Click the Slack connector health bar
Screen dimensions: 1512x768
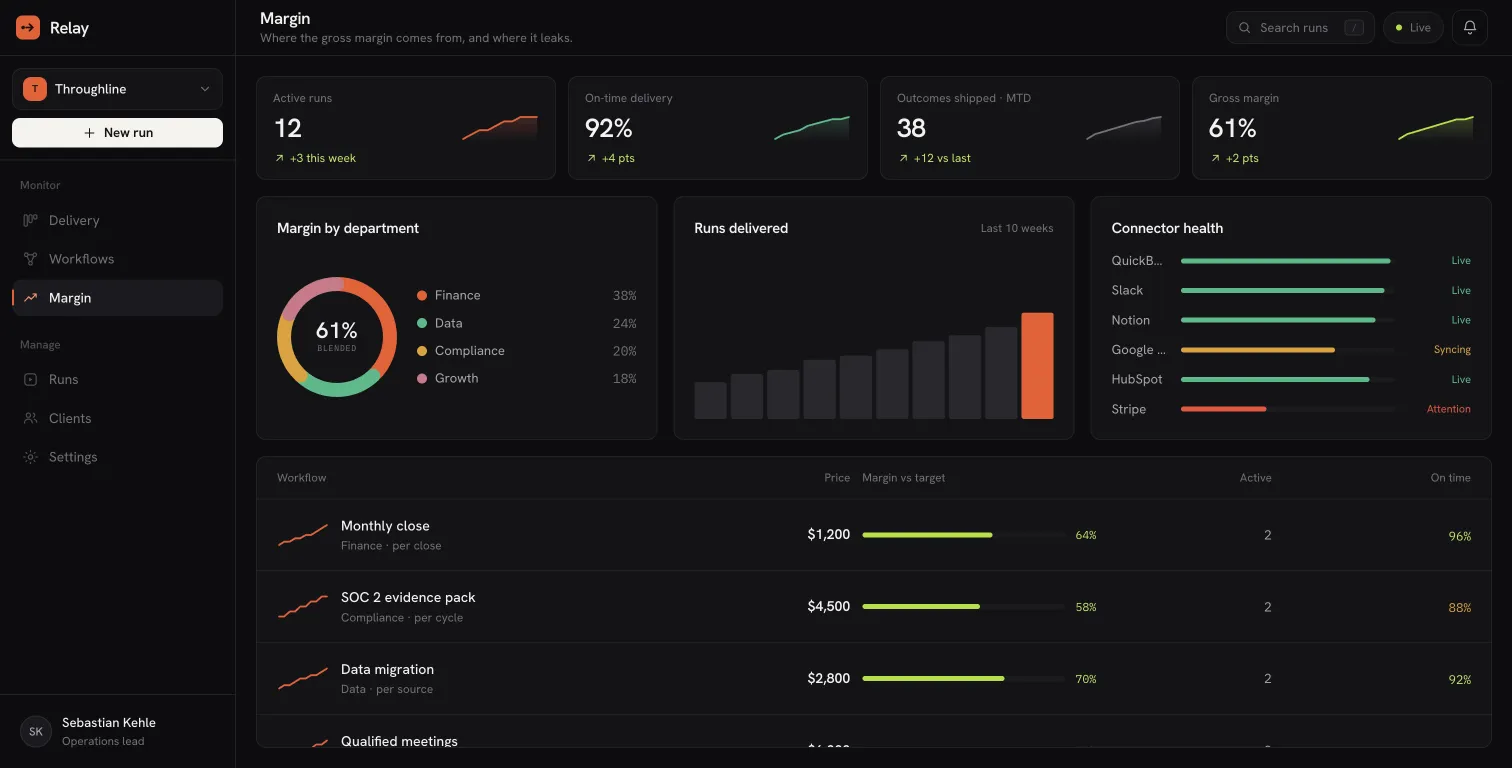[1287, 290]
